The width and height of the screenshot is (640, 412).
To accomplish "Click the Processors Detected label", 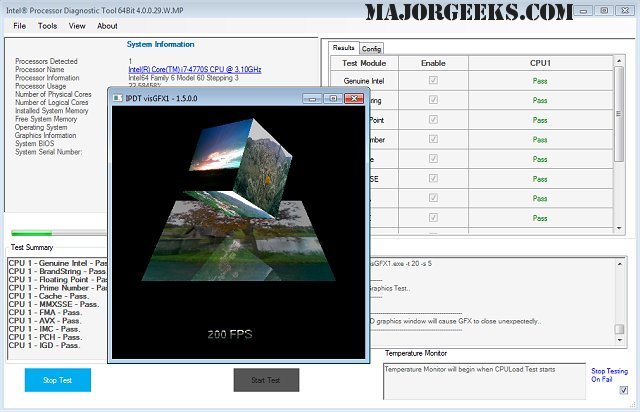I will [x=46, y=61].
